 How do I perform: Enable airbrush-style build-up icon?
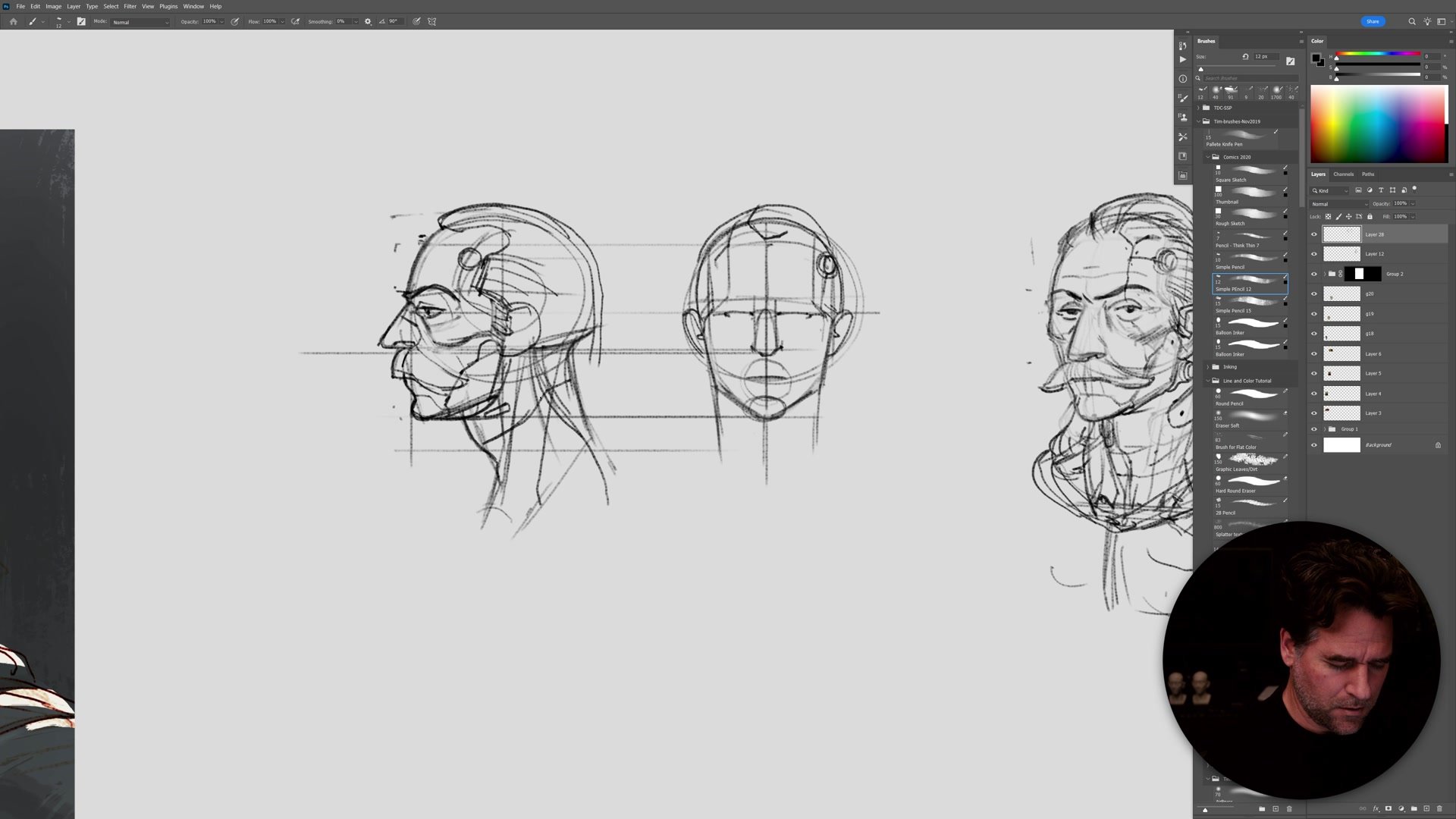[x=296, y=22]
